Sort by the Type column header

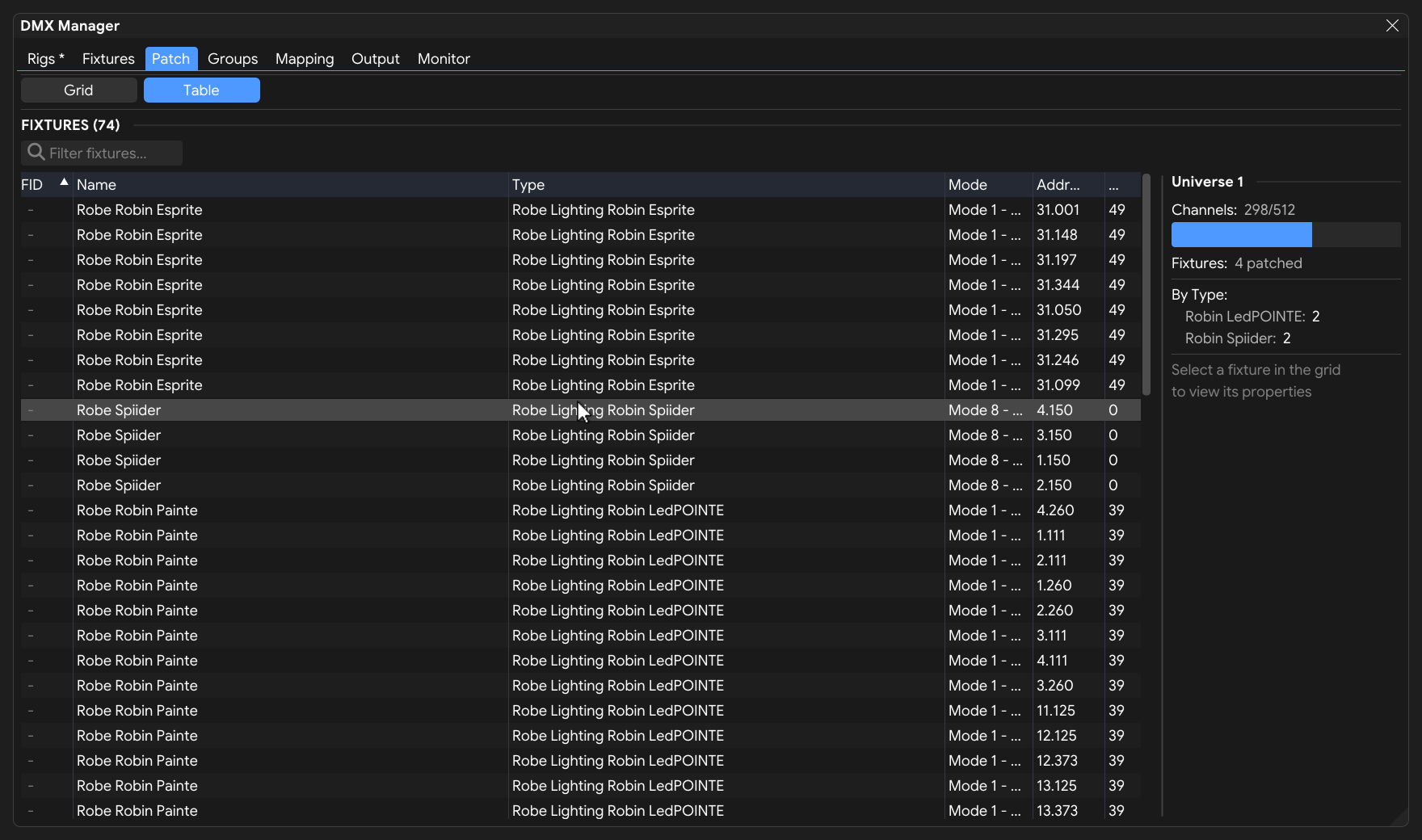(727, 185)
